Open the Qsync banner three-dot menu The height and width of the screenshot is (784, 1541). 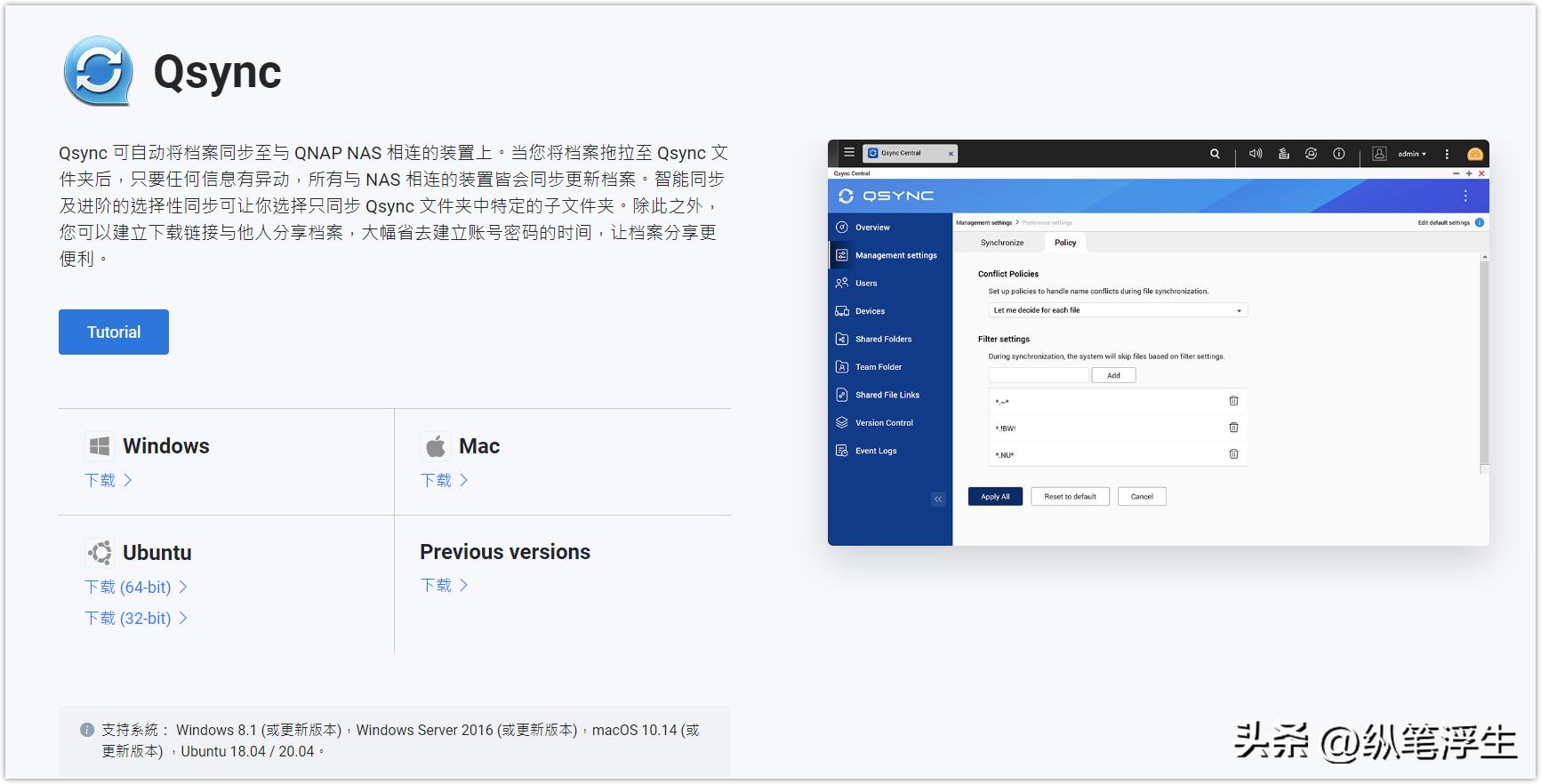click(x=1465, y=196)
